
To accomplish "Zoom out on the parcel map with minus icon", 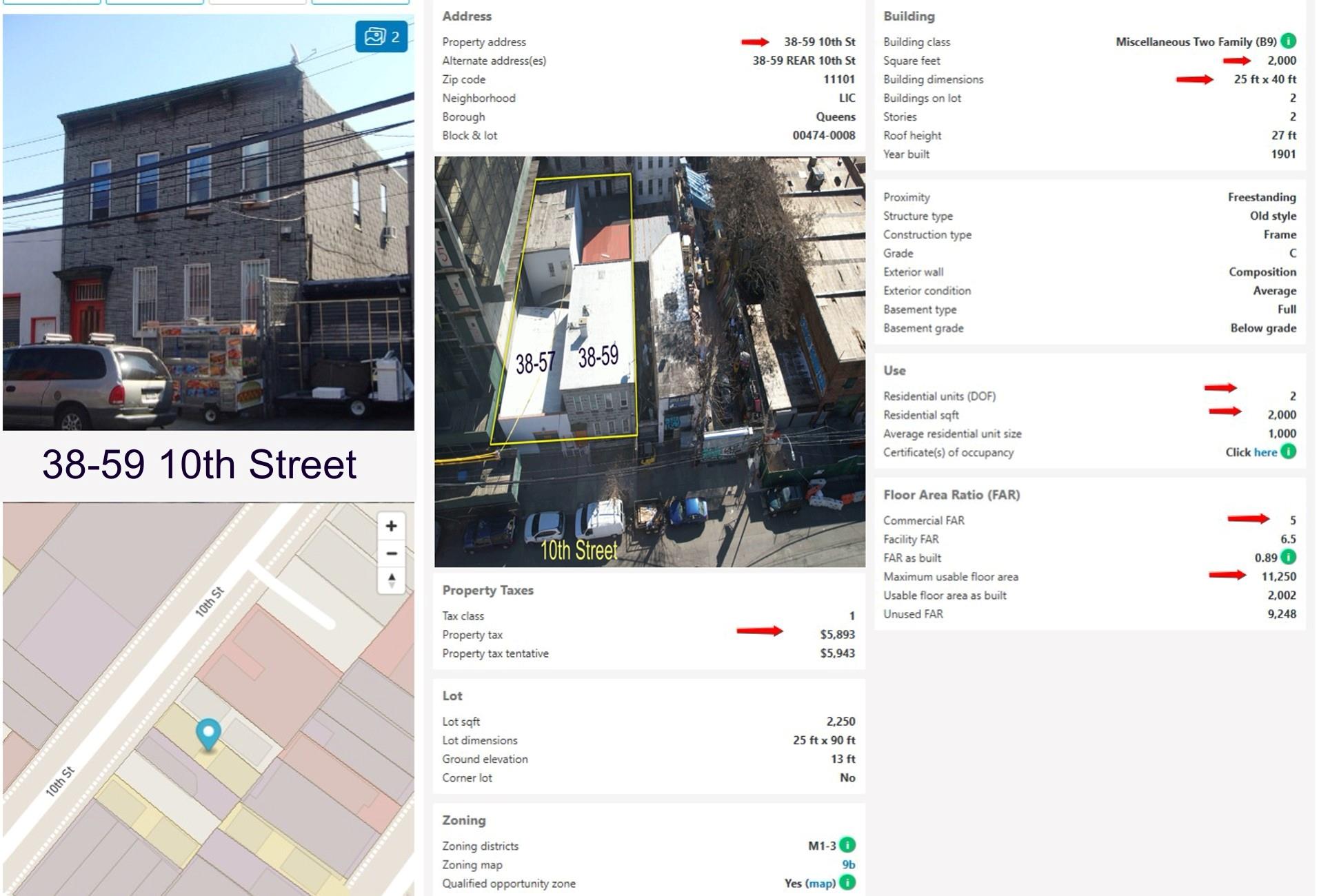I will (x=391, y=553).
